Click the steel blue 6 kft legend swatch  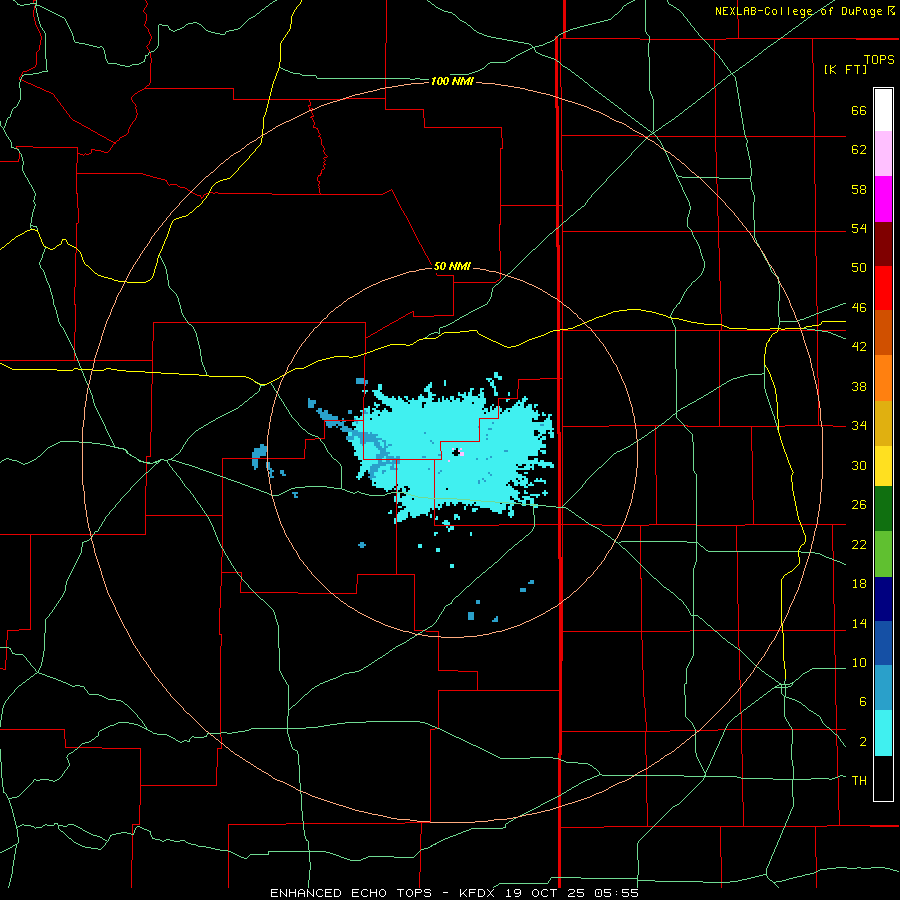coord(883,688)
